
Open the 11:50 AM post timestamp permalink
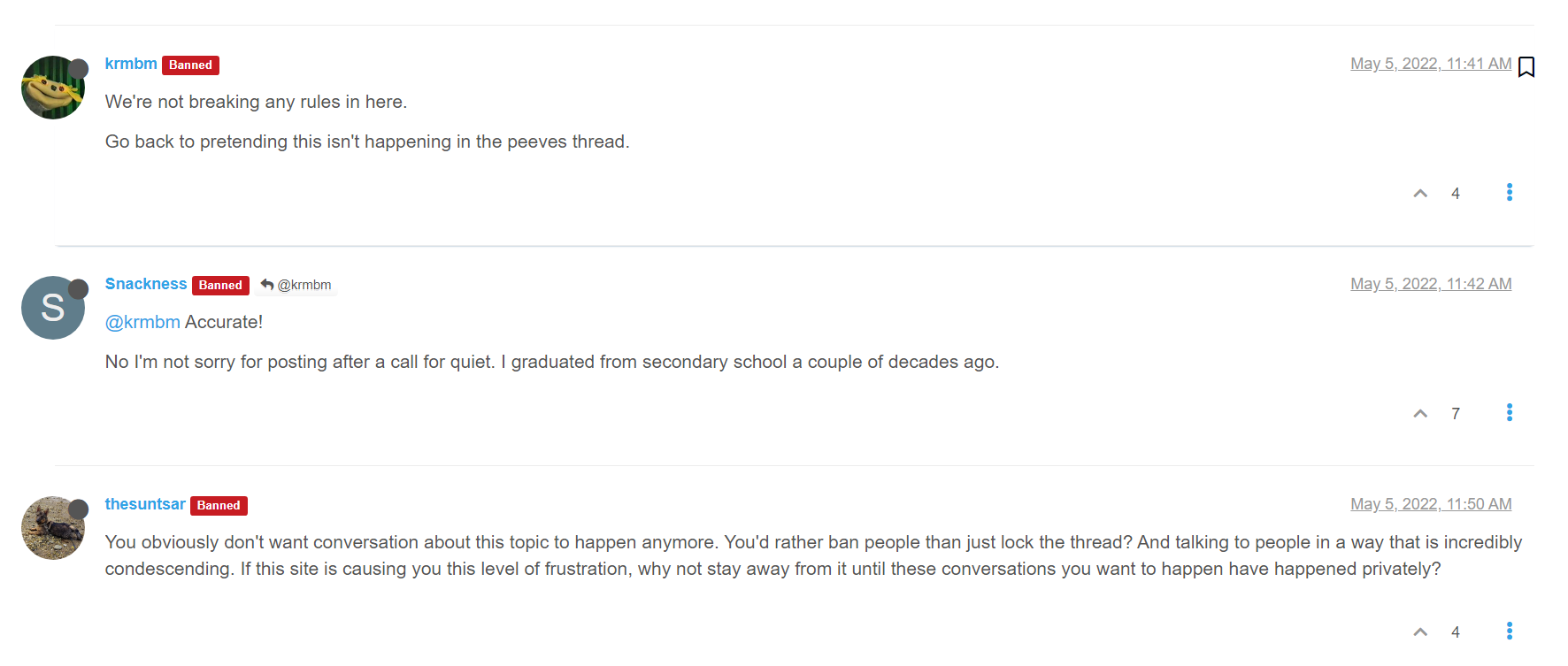1430,504
